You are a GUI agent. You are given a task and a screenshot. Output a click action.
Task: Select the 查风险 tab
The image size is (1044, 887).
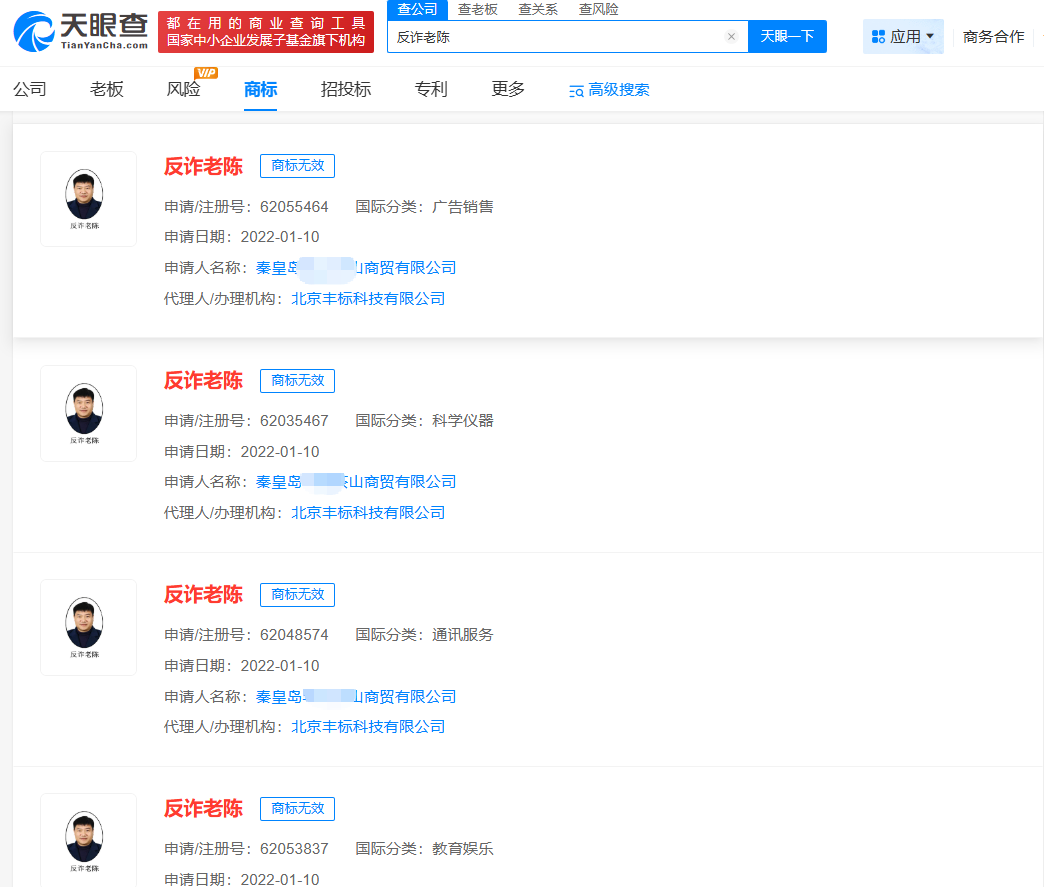point(599,8)
